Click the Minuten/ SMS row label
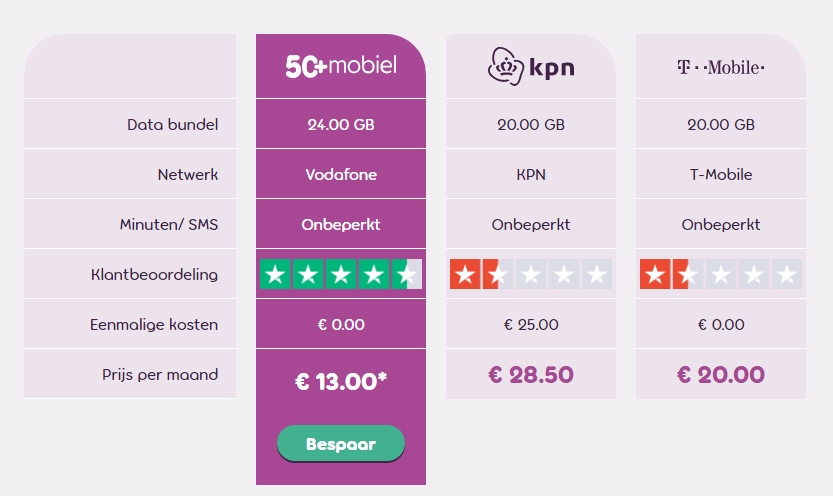This screenshot has height=496, width=833. click(168, 225)
